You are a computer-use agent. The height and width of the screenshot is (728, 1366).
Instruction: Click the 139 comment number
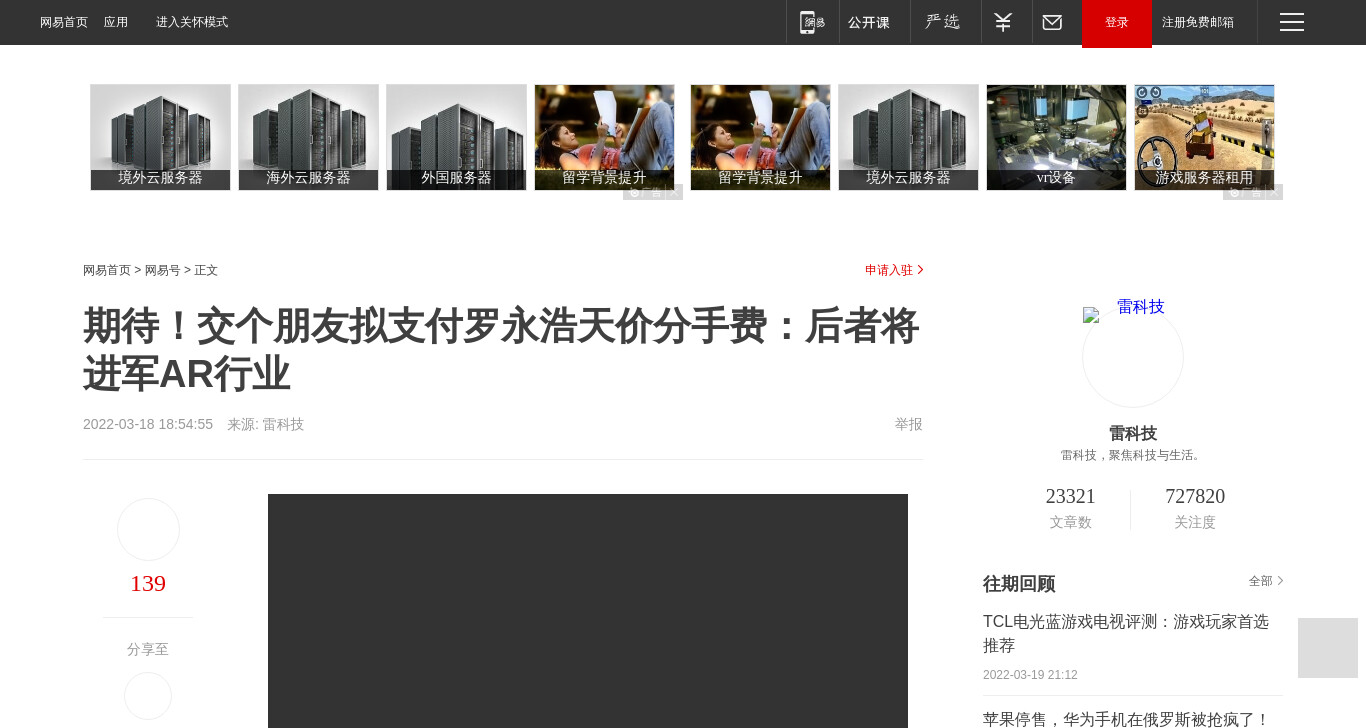[x=148, y=583]
